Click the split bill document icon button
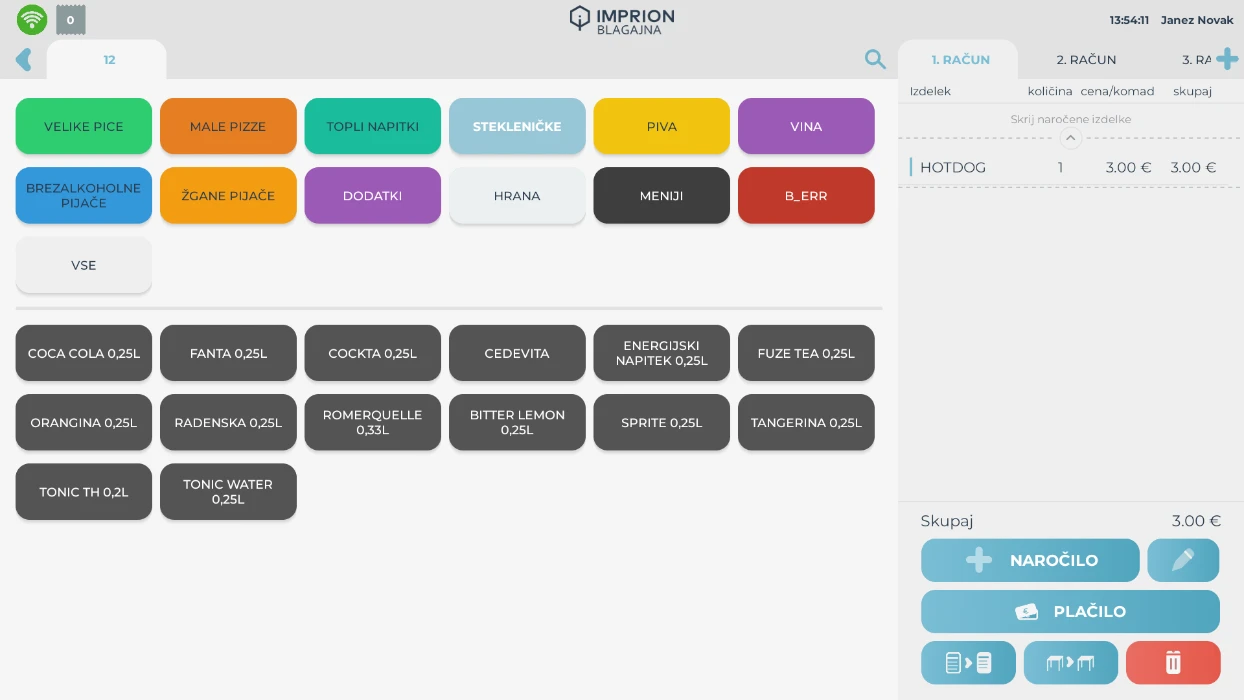The image size is (1244, 700). (968, 662)
